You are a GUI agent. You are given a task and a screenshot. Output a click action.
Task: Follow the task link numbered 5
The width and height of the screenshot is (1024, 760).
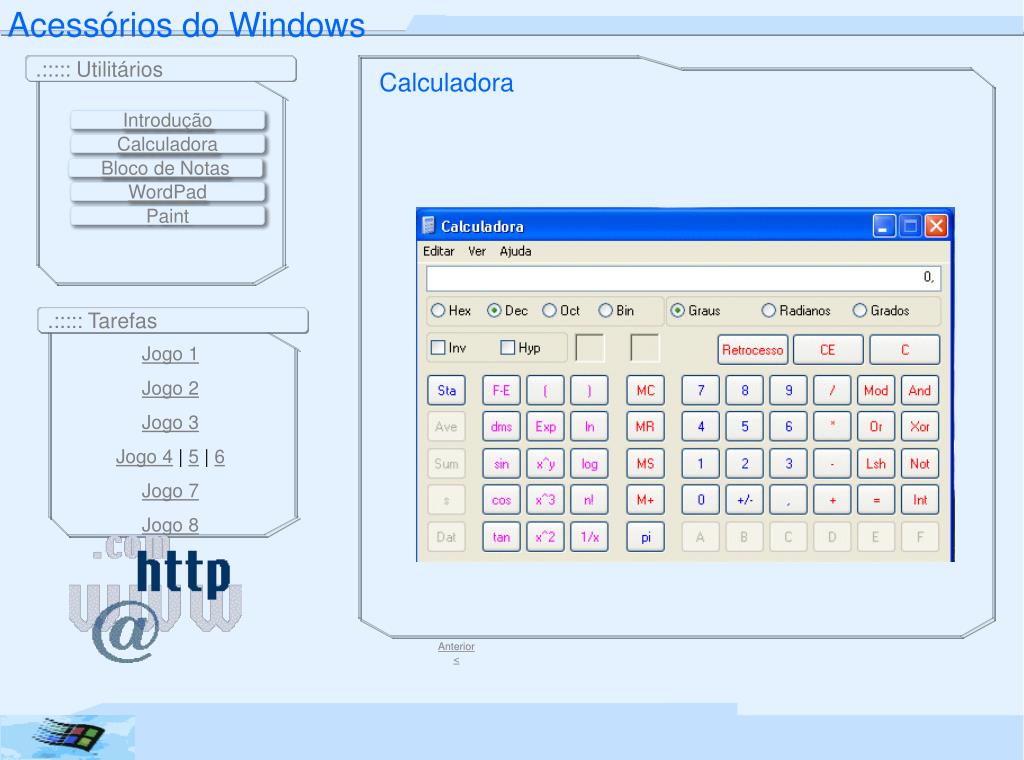(x=193, y=457)
